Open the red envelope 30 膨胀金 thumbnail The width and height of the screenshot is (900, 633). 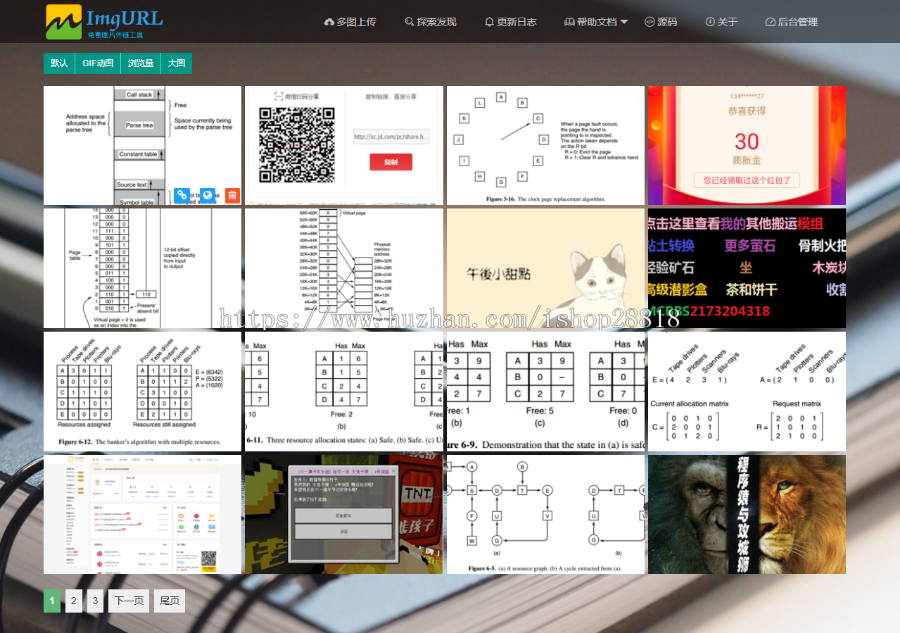[747, 145]
